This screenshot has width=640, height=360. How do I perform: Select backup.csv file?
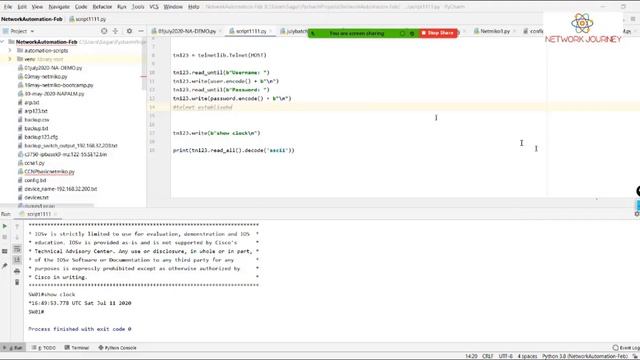tap(37, 120)
